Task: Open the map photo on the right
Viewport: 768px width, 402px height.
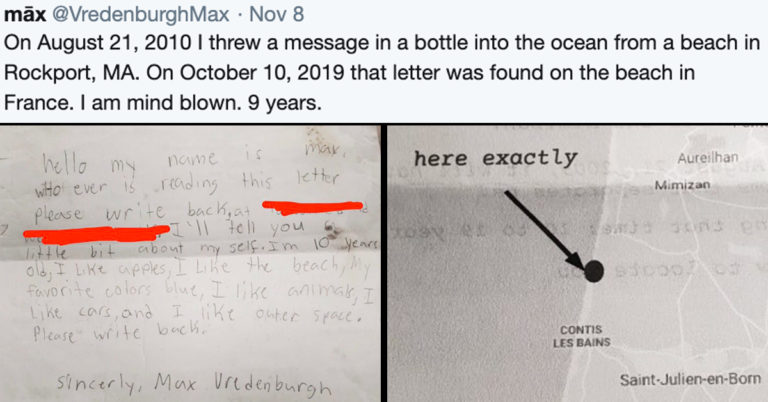Action: [x=577, y=263]
